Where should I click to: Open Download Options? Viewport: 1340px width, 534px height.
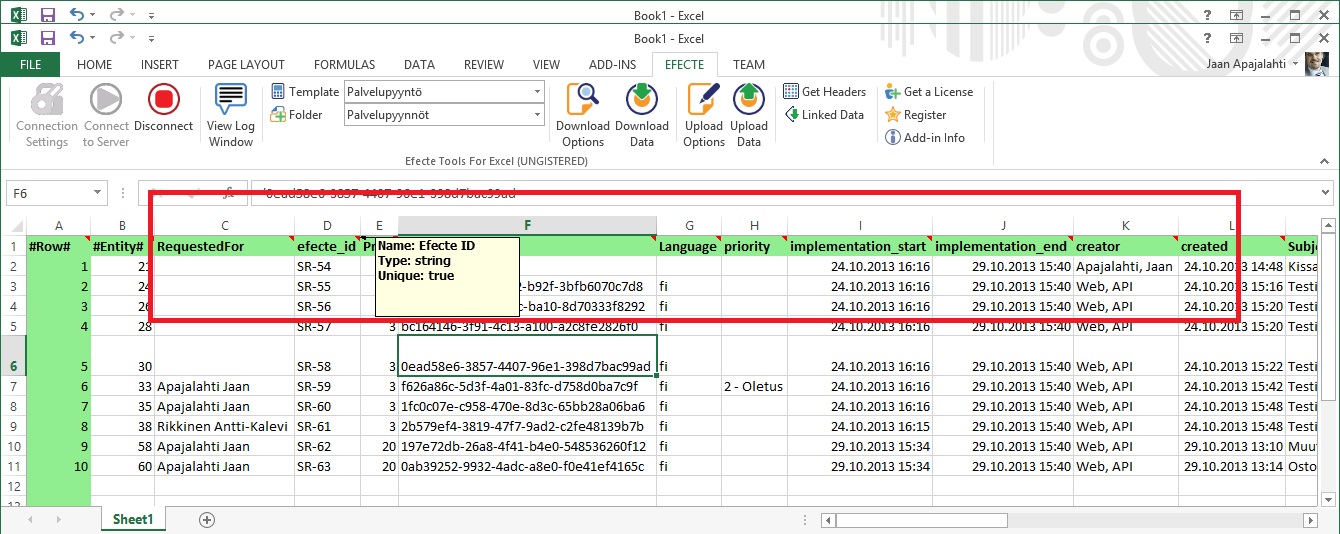[x=583, y=115]
